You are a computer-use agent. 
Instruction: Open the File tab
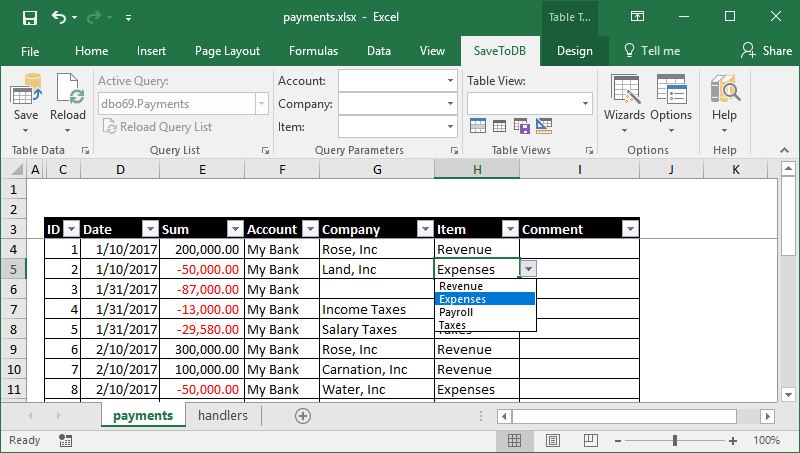[x=30, y=51]
